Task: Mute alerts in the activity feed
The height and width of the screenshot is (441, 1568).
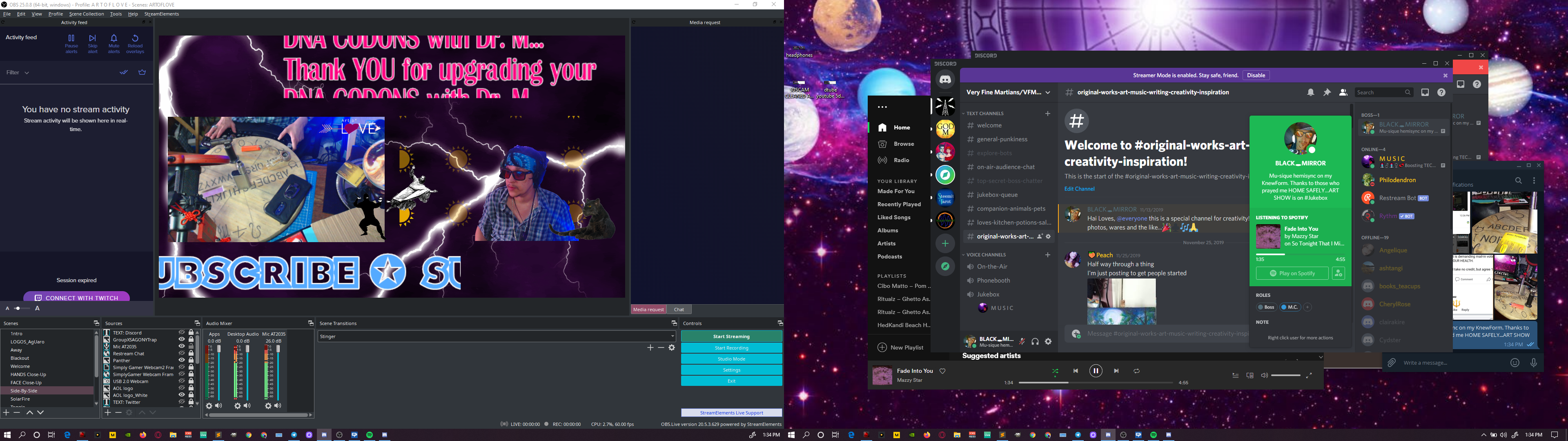Action: click(114, 44)
